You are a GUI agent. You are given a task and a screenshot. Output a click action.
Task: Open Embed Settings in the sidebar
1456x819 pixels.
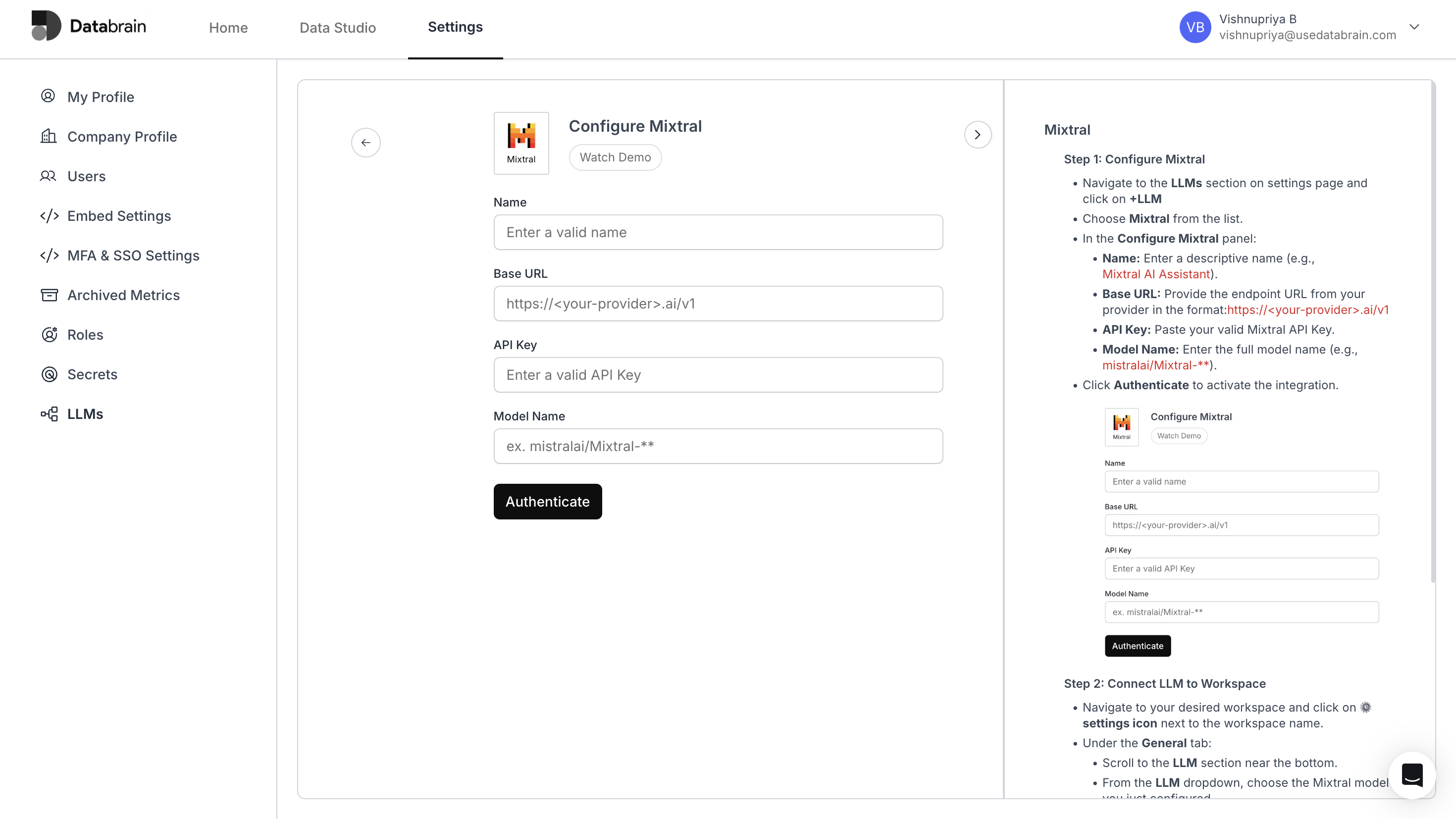(x=119, y=216)
